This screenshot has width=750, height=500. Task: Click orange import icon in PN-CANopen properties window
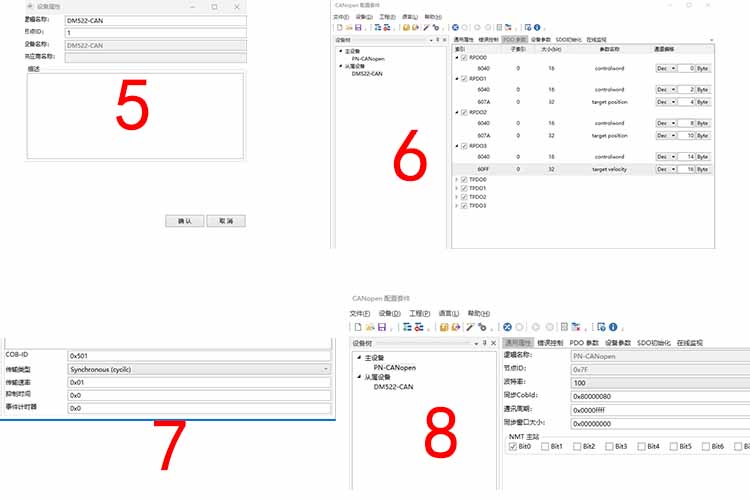click(x=444, y=327)
